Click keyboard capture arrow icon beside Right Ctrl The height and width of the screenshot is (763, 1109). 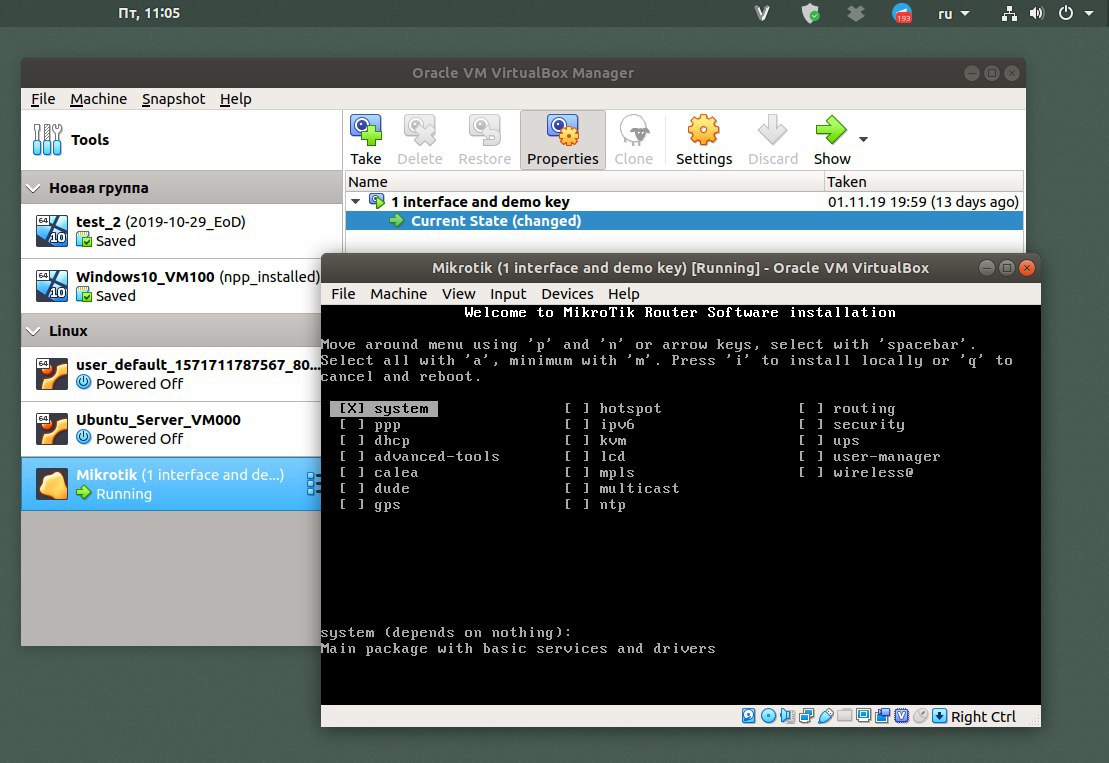click(x=939, y=716)
